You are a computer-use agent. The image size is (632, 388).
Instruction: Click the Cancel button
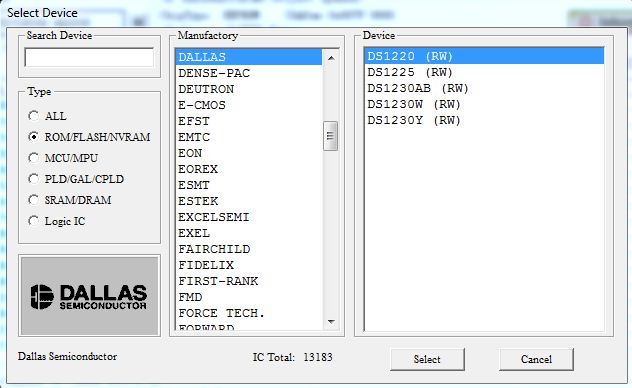[536, 359]
